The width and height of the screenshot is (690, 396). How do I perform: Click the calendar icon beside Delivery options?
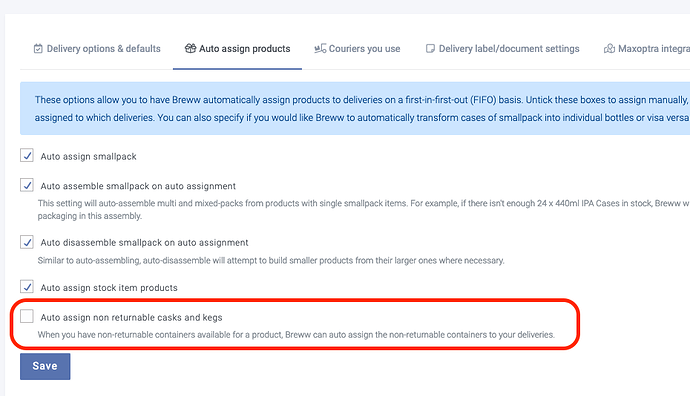click(38, 48)
